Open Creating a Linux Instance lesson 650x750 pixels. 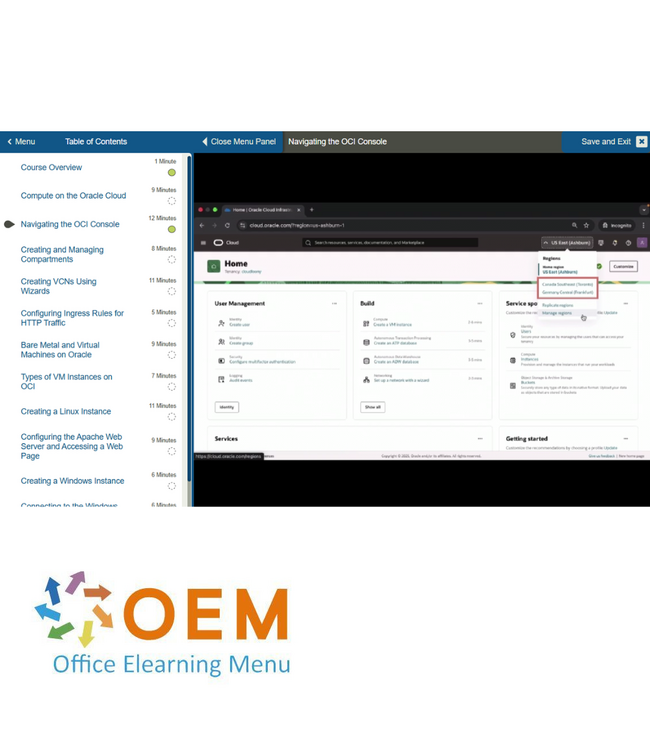point(66,411)
